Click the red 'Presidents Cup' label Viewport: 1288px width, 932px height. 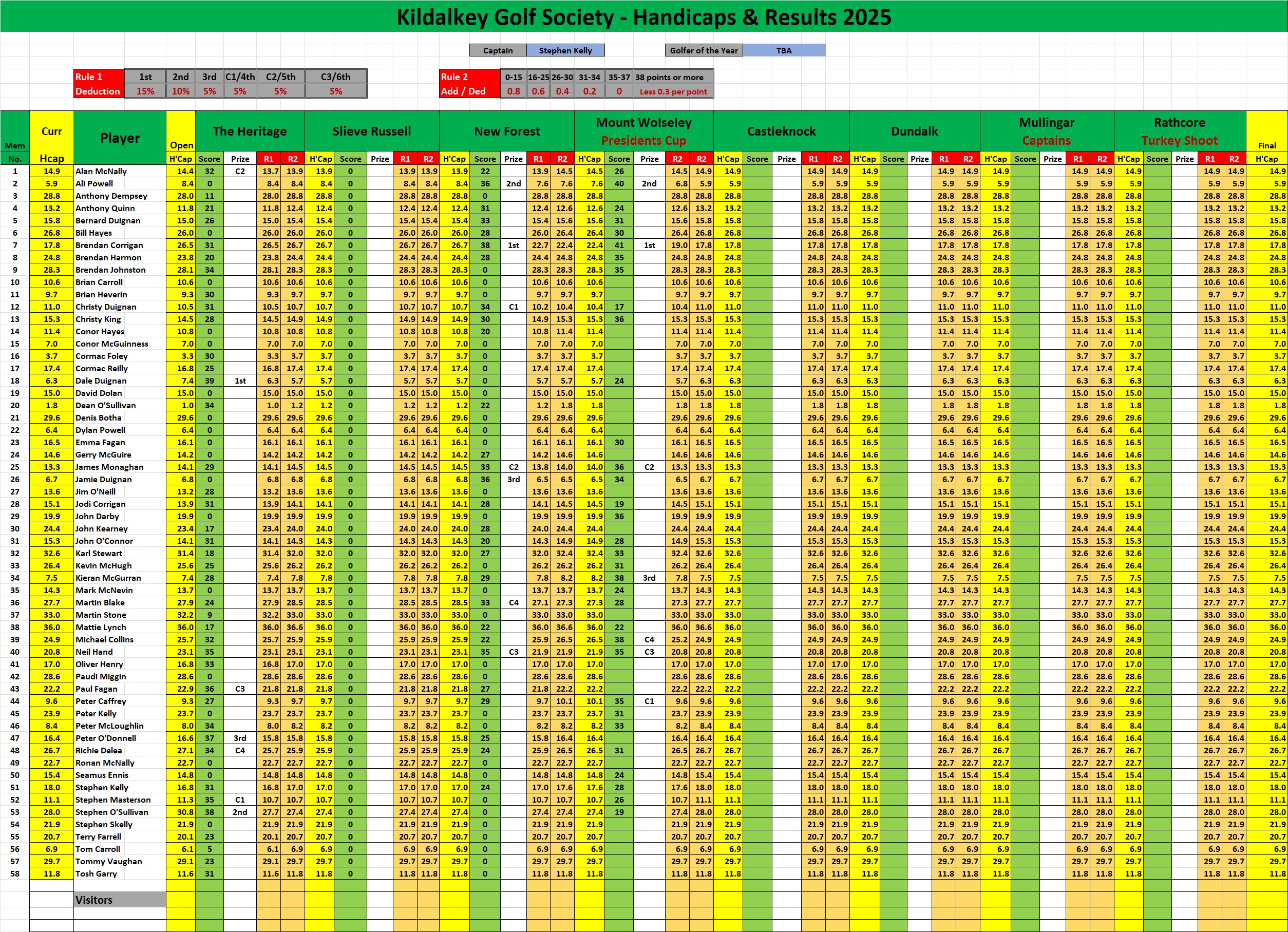coord(643,140)
